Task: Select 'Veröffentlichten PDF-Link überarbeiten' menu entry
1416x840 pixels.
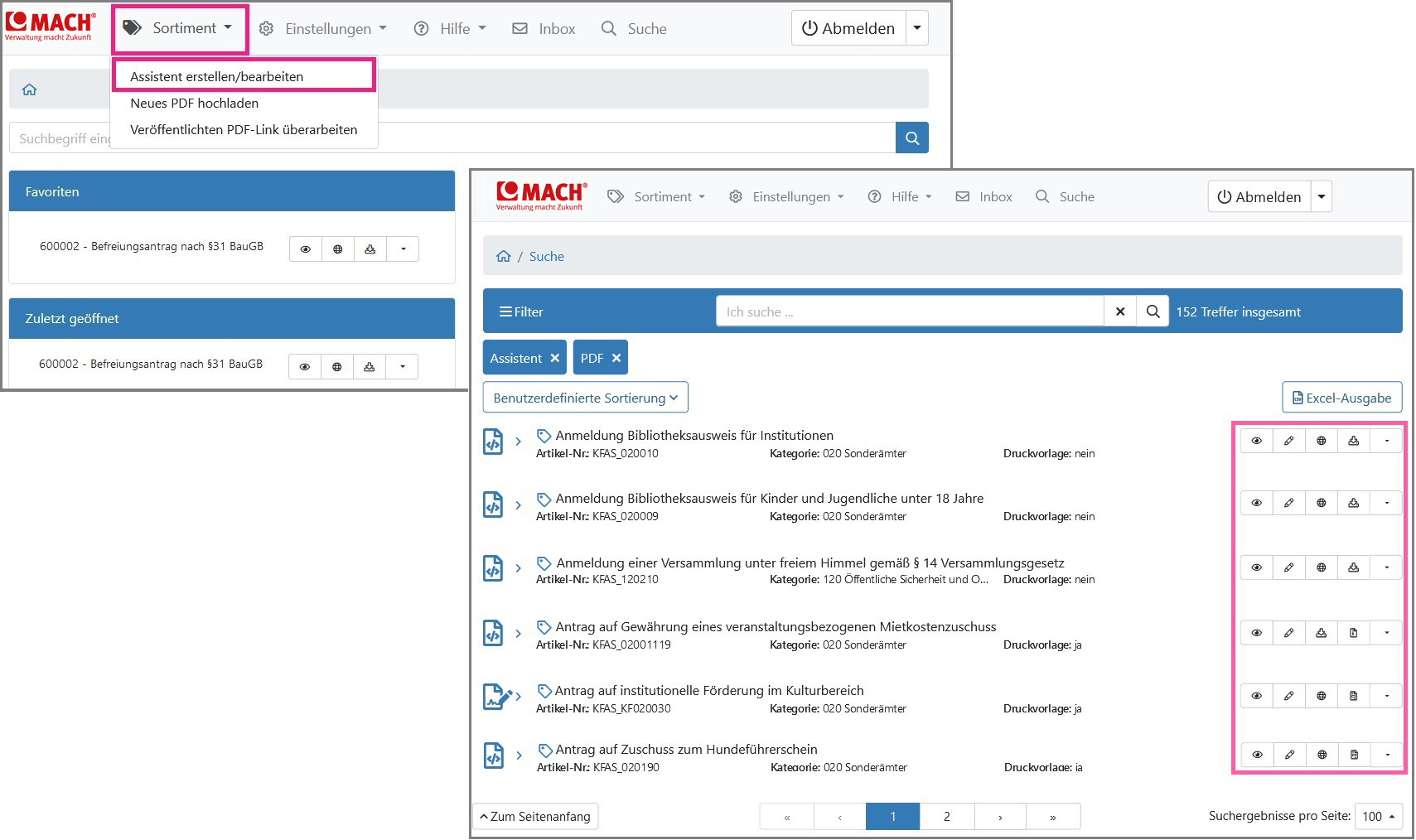Action: tap(244, 129)
